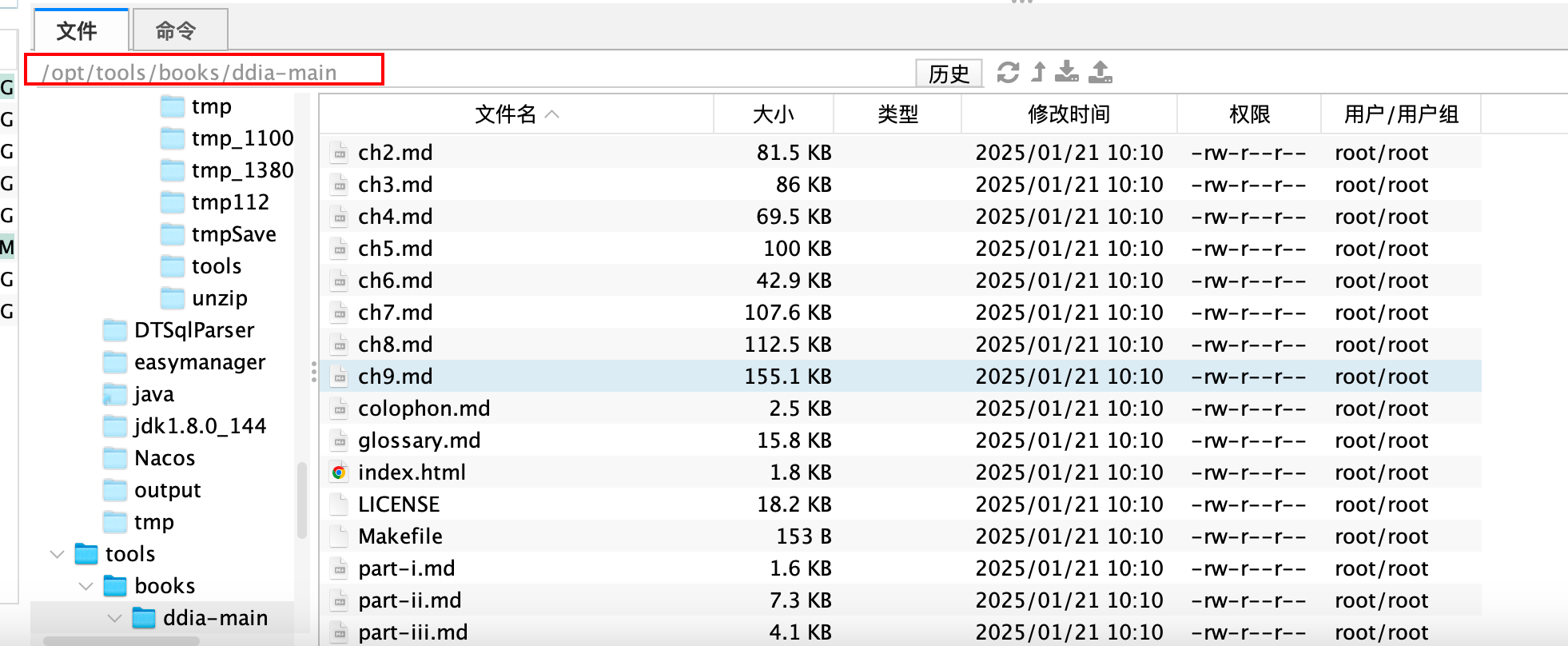
Task: Click the download icon in the toolbar
Action: pyautogui.click(x=1067, y=73)
